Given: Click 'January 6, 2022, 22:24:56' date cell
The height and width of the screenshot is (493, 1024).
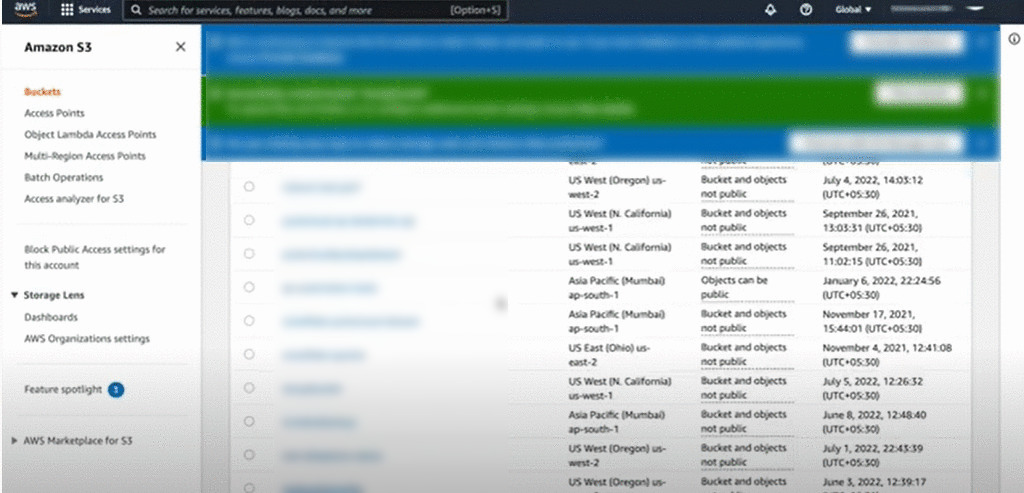Looking at the screenshot, I should point(881,288).
